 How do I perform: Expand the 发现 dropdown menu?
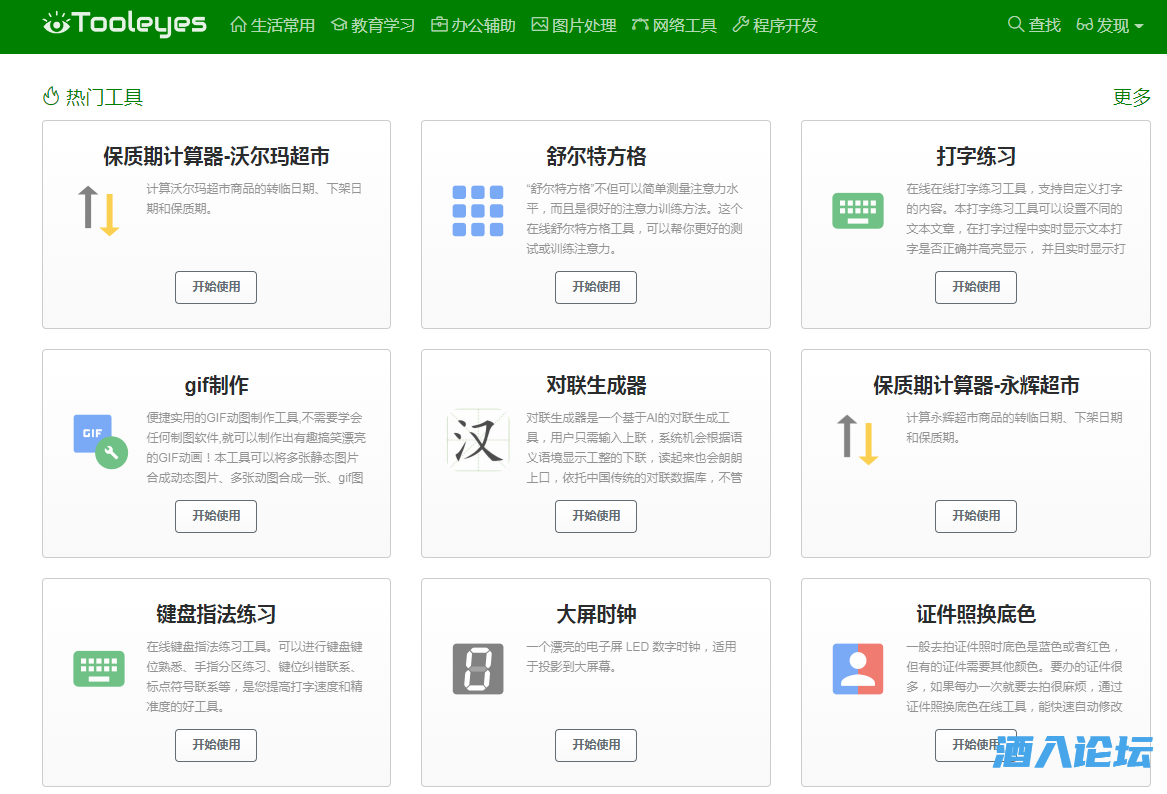[x=1110, y=25]
